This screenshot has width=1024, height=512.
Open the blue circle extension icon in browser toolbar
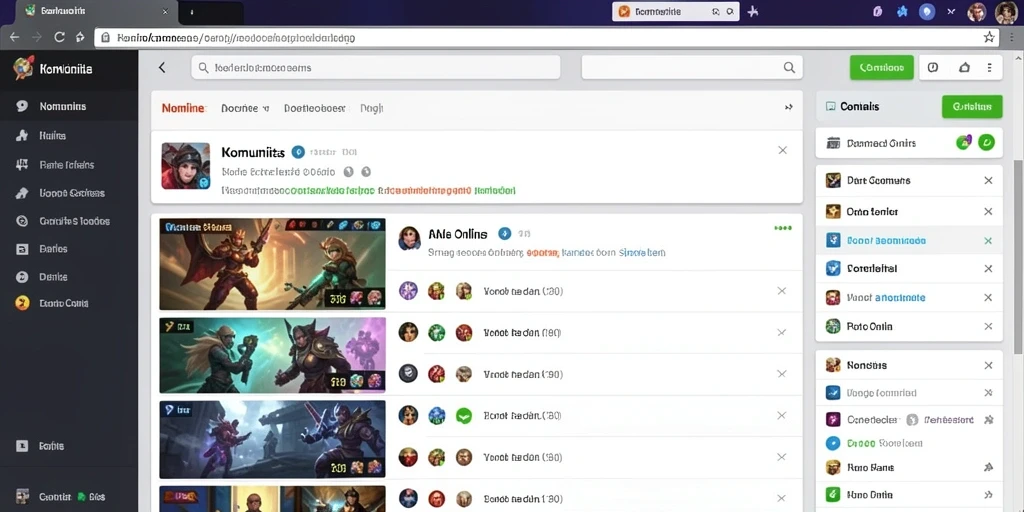click(927, 12)
